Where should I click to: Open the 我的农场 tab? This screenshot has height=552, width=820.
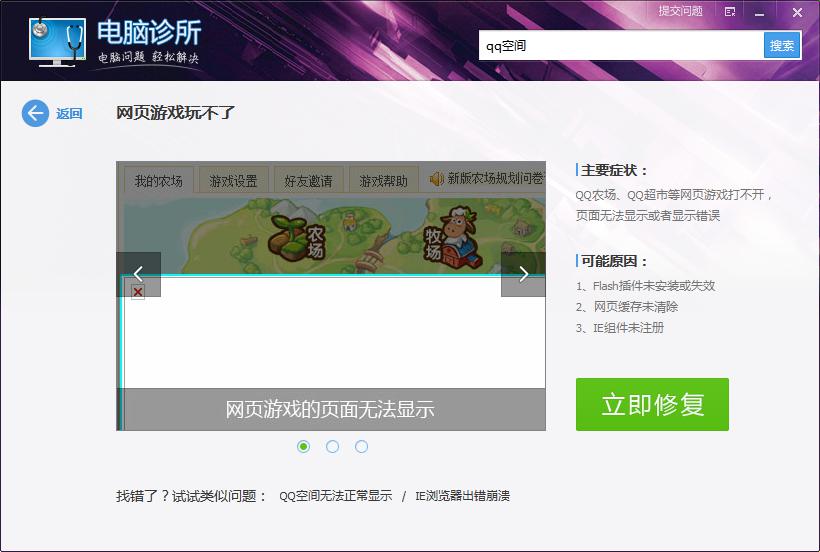[158, 181]
